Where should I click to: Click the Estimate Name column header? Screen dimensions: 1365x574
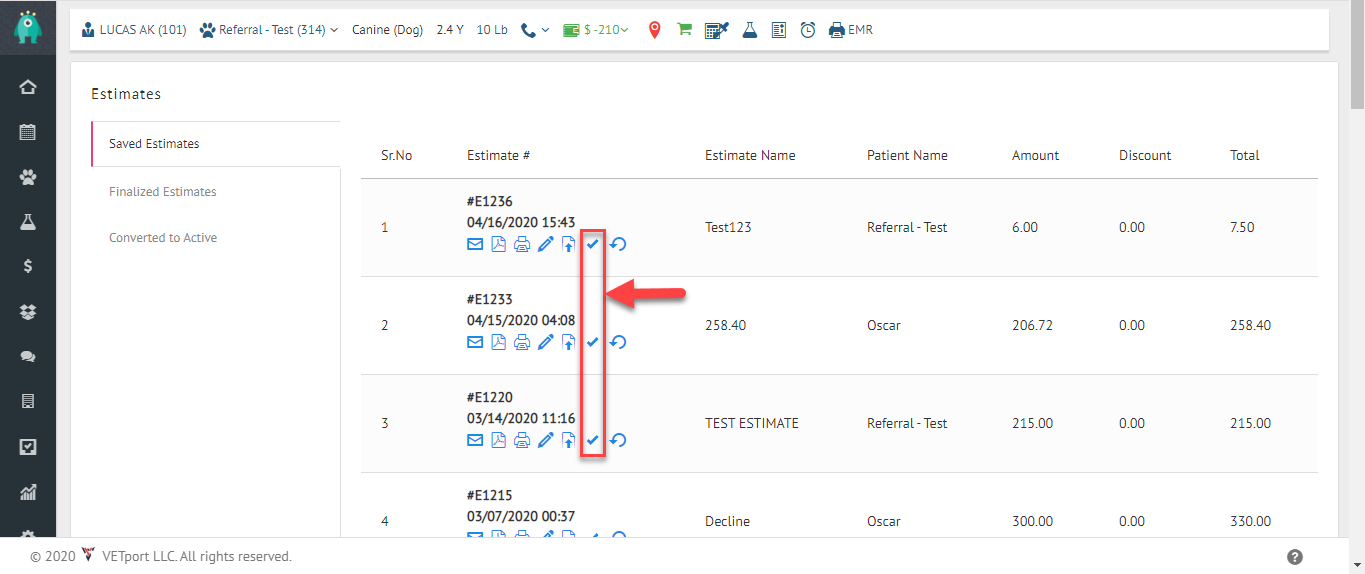[750, 155]
